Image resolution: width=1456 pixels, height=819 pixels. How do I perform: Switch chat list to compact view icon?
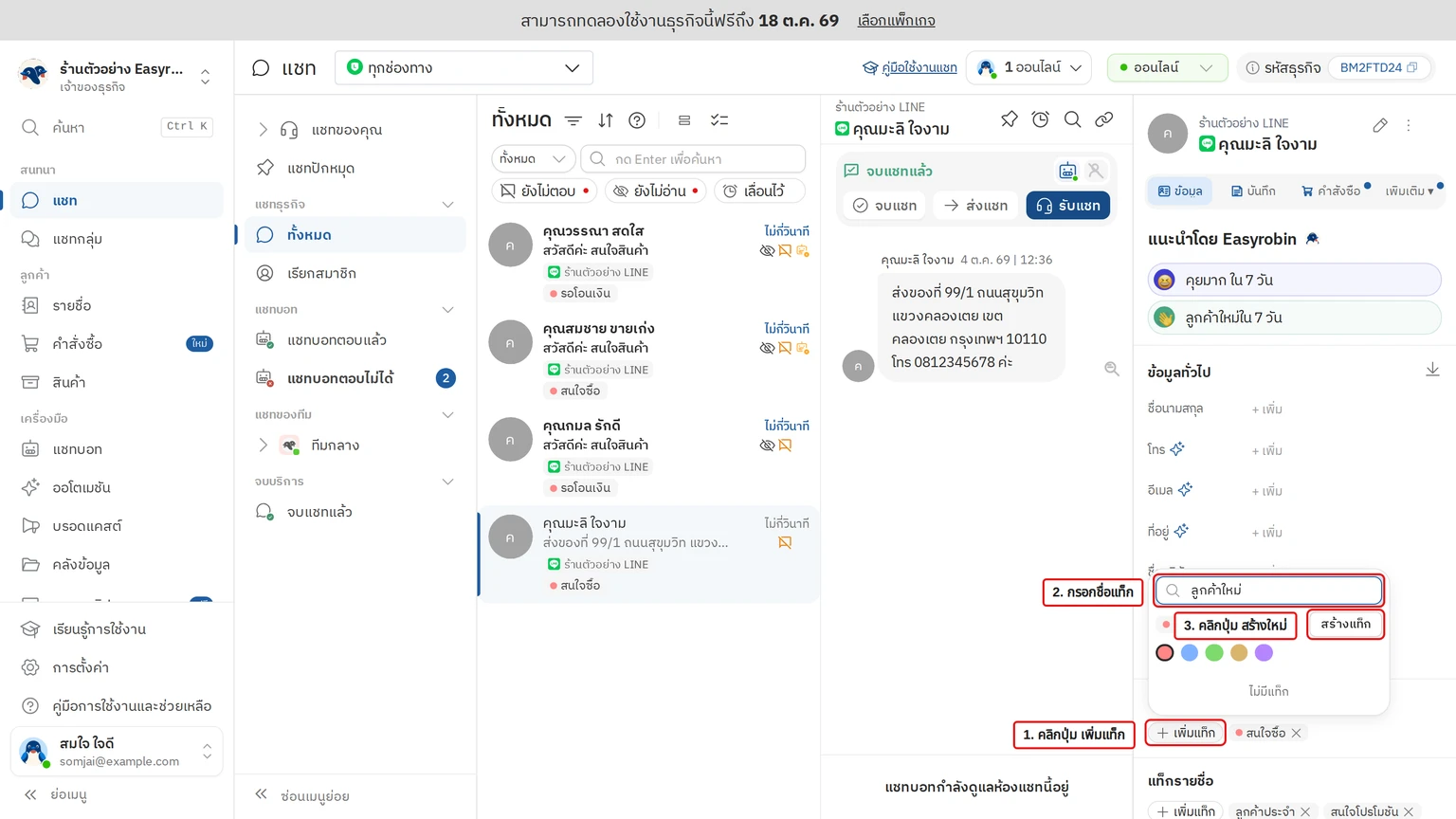[x=684, y=120]
